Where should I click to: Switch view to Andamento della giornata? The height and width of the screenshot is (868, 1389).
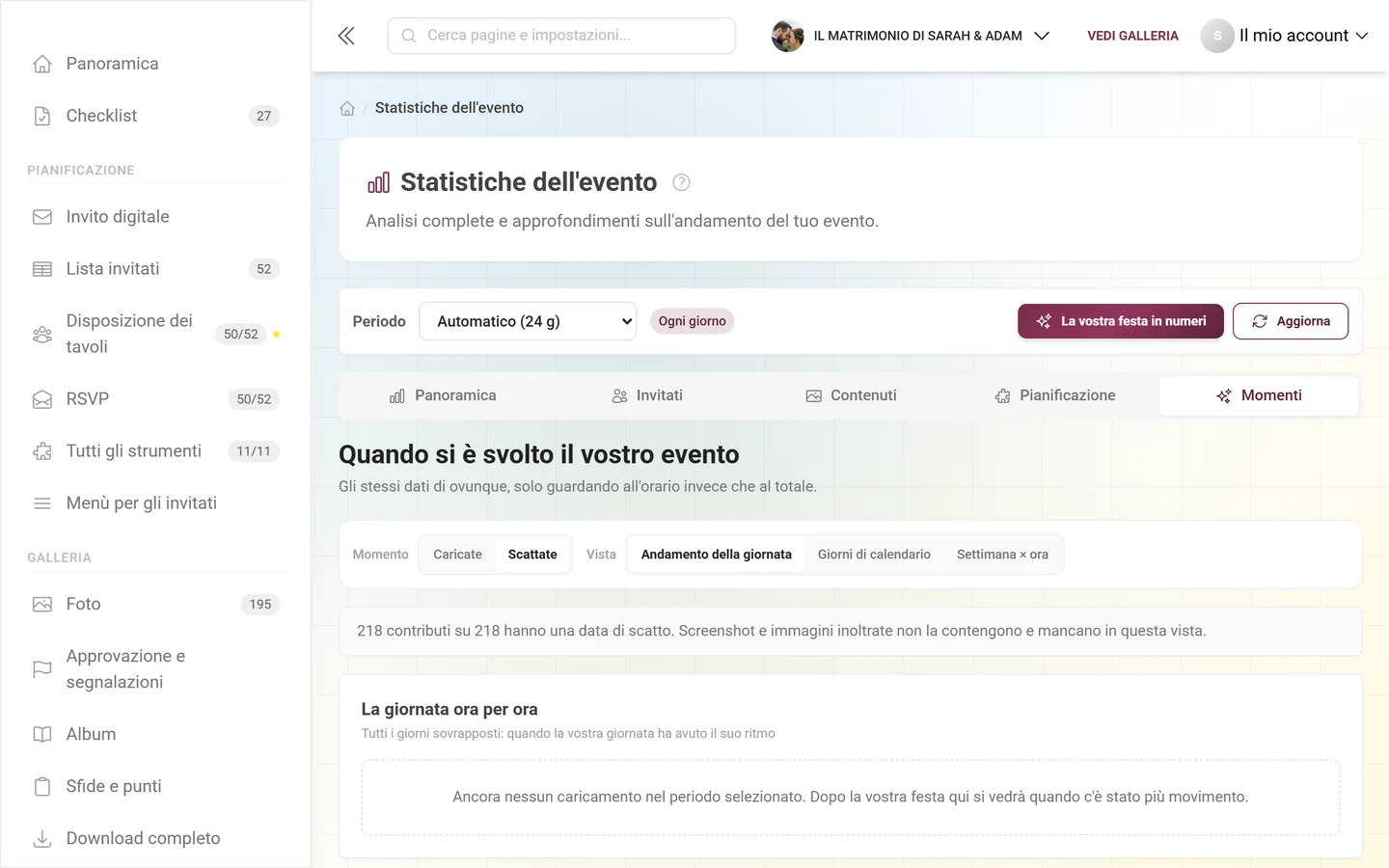[x=716, y=555]
